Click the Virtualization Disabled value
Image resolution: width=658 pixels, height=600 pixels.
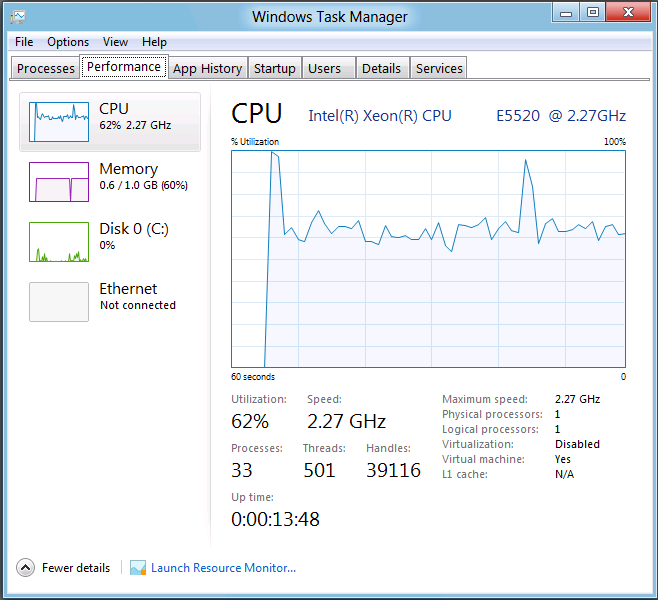(x=577, y=444)
